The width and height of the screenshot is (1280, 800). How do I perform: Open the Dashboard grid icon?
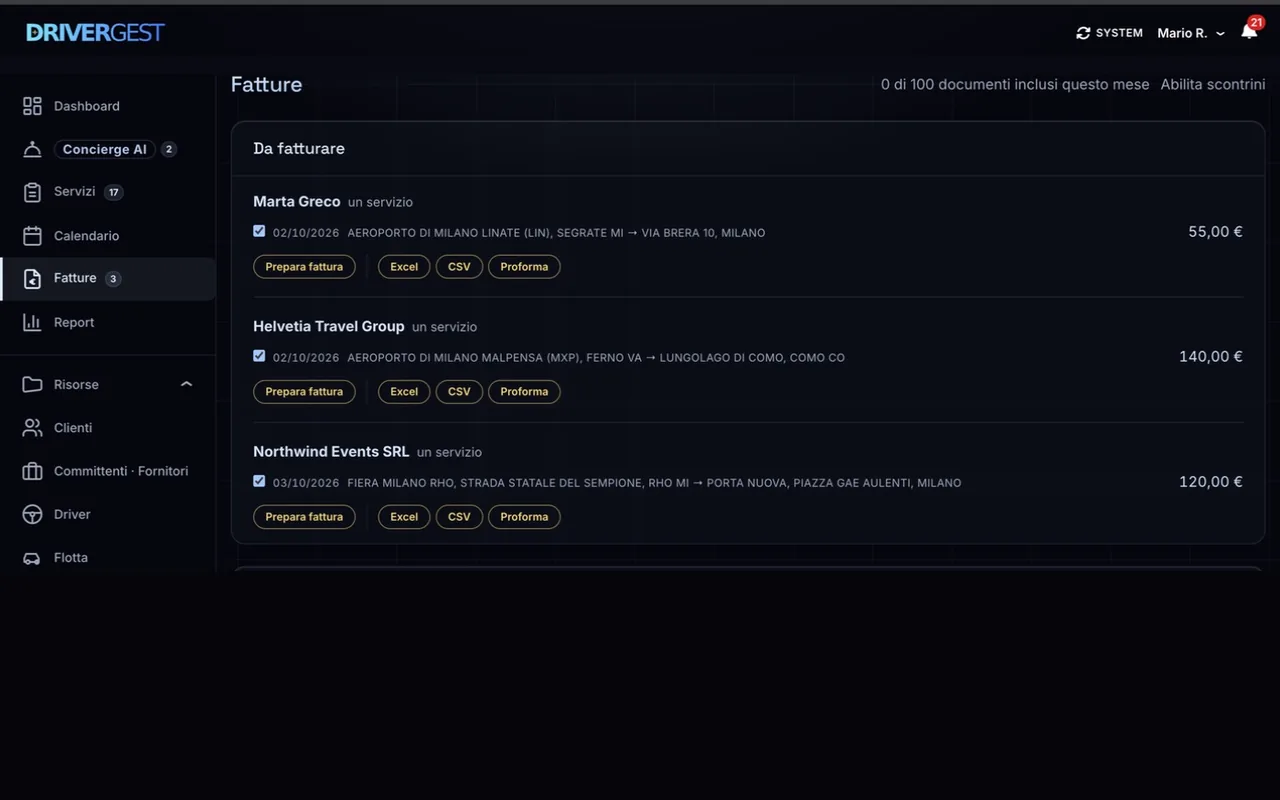(x=32, y=106)
